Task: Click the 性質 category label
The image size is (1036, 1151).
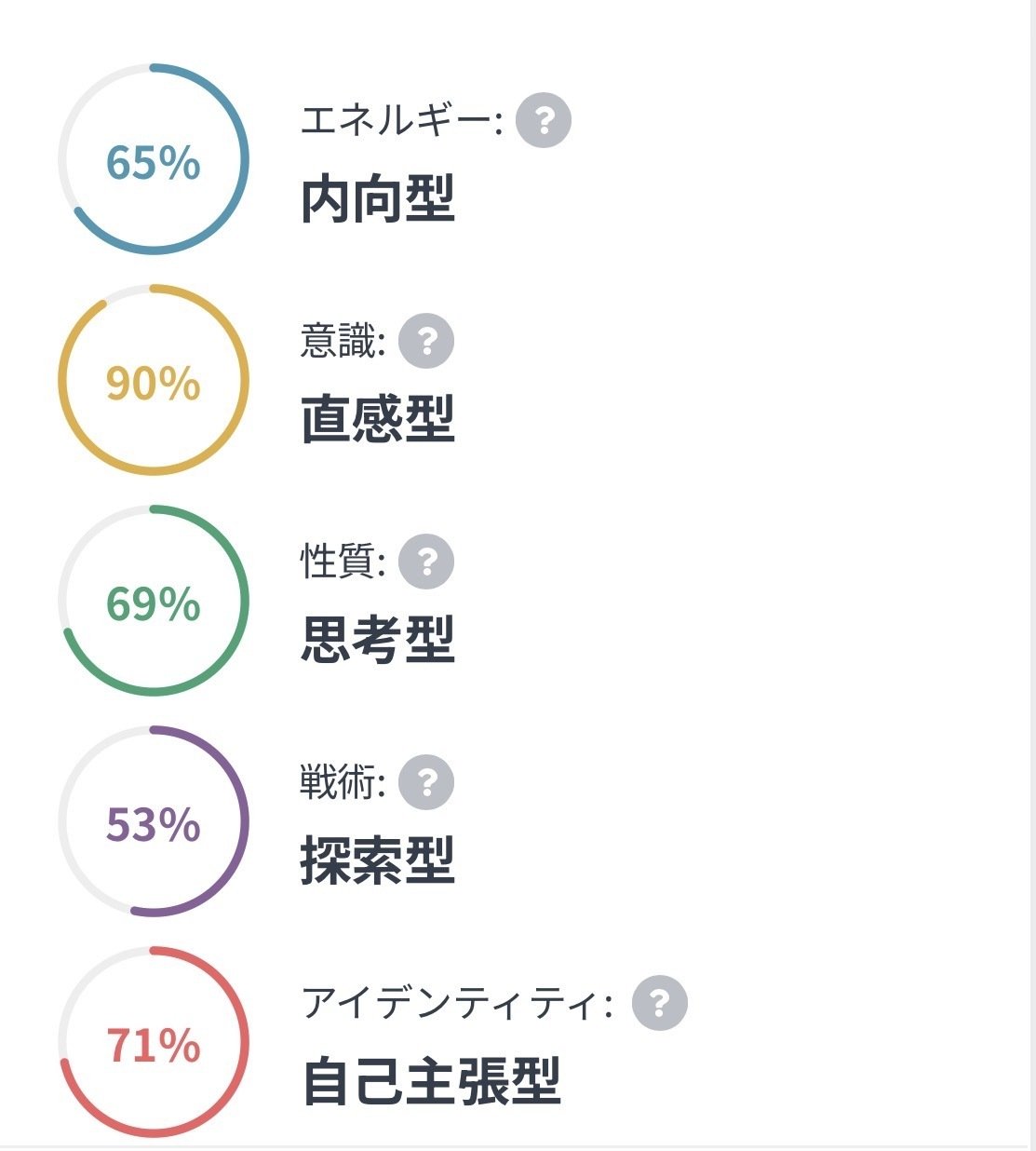Action: [x=341, y=562]
